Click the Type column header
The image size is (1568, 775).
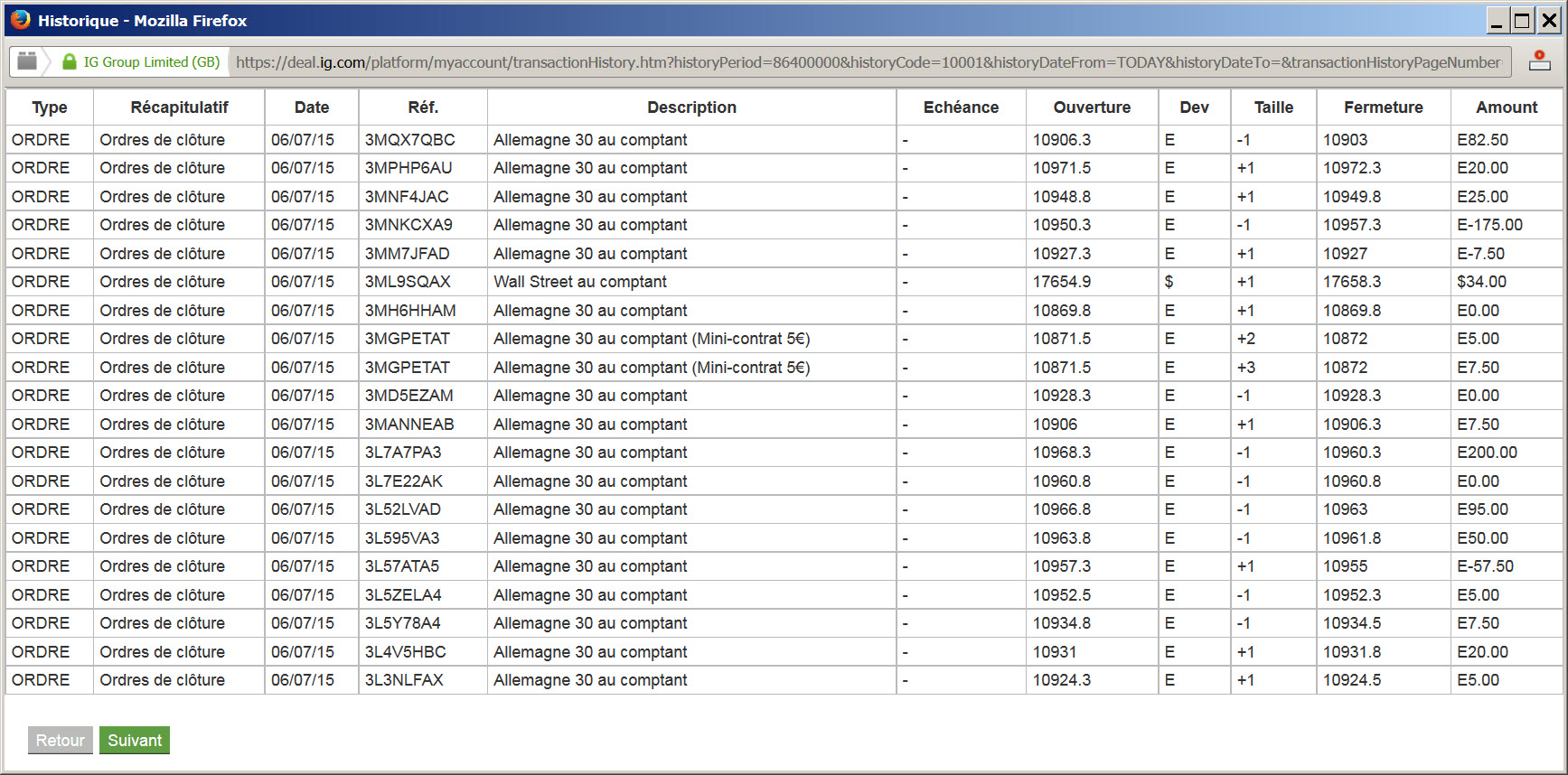pos(50,107)
